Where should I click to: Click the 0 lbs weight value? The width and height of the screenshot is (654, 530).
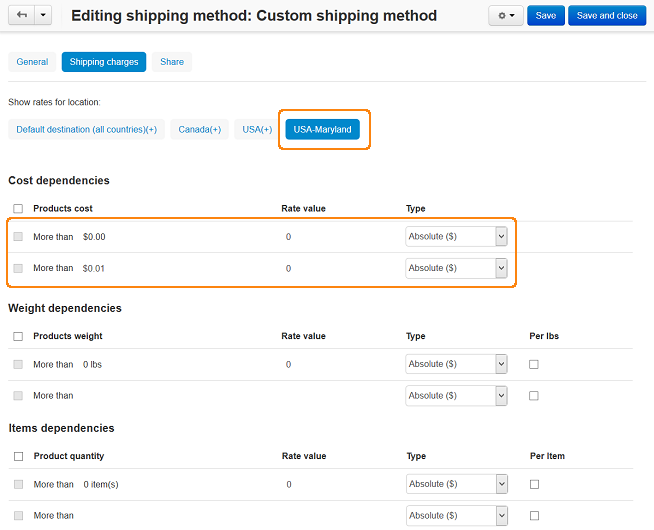pos(92,364)
